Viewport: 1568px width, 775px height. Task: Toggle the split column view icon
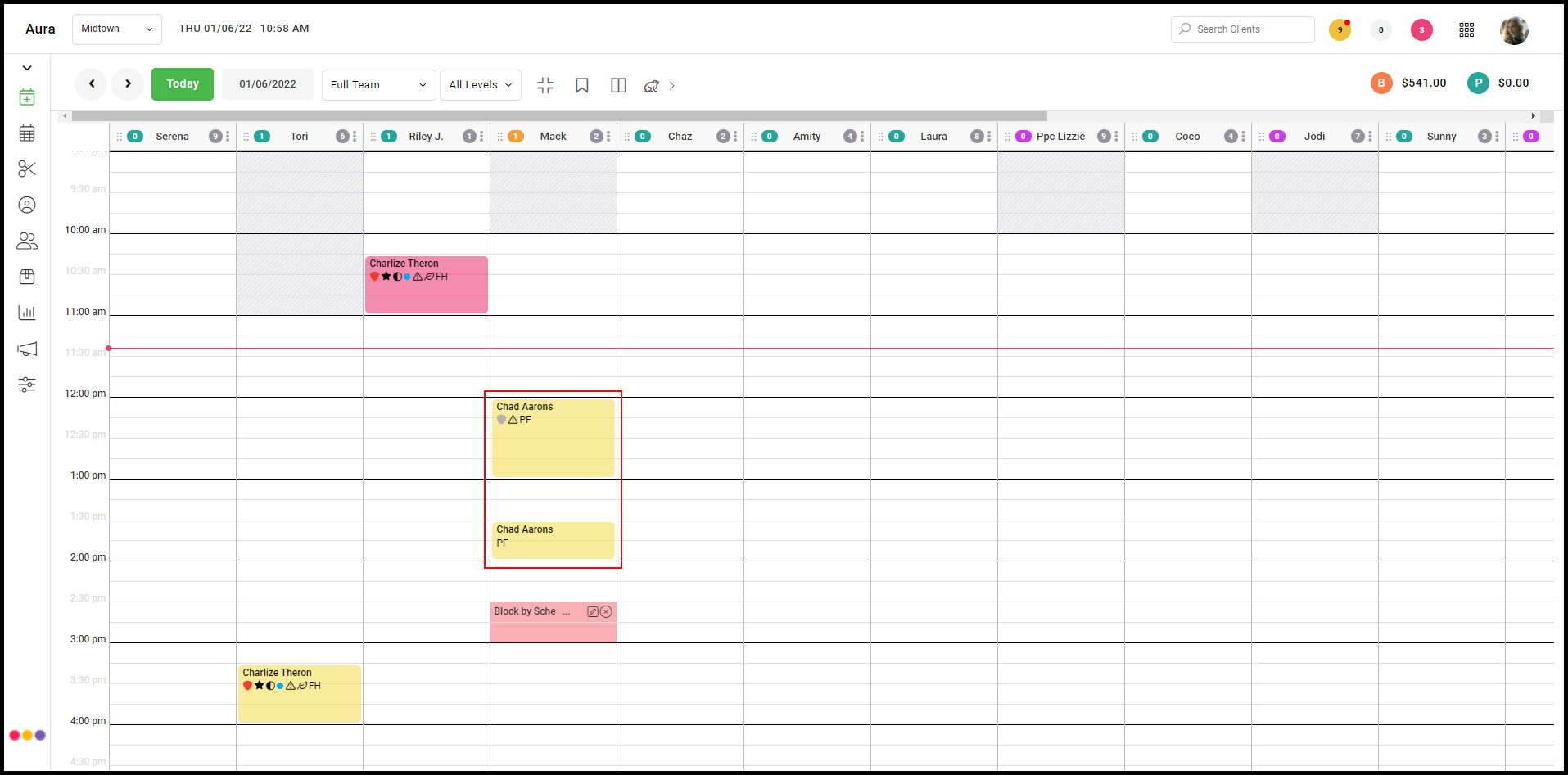coord(619,85)
